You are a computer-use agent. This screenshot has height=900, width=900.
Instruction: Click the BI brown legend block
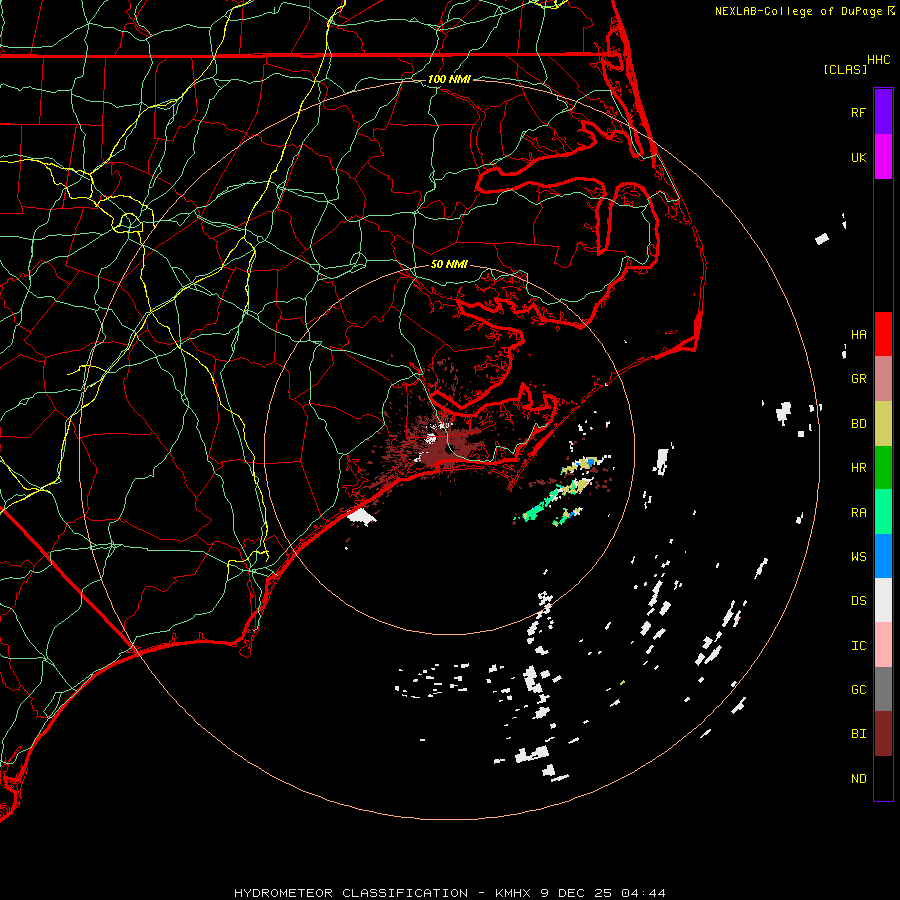point(883,734)
